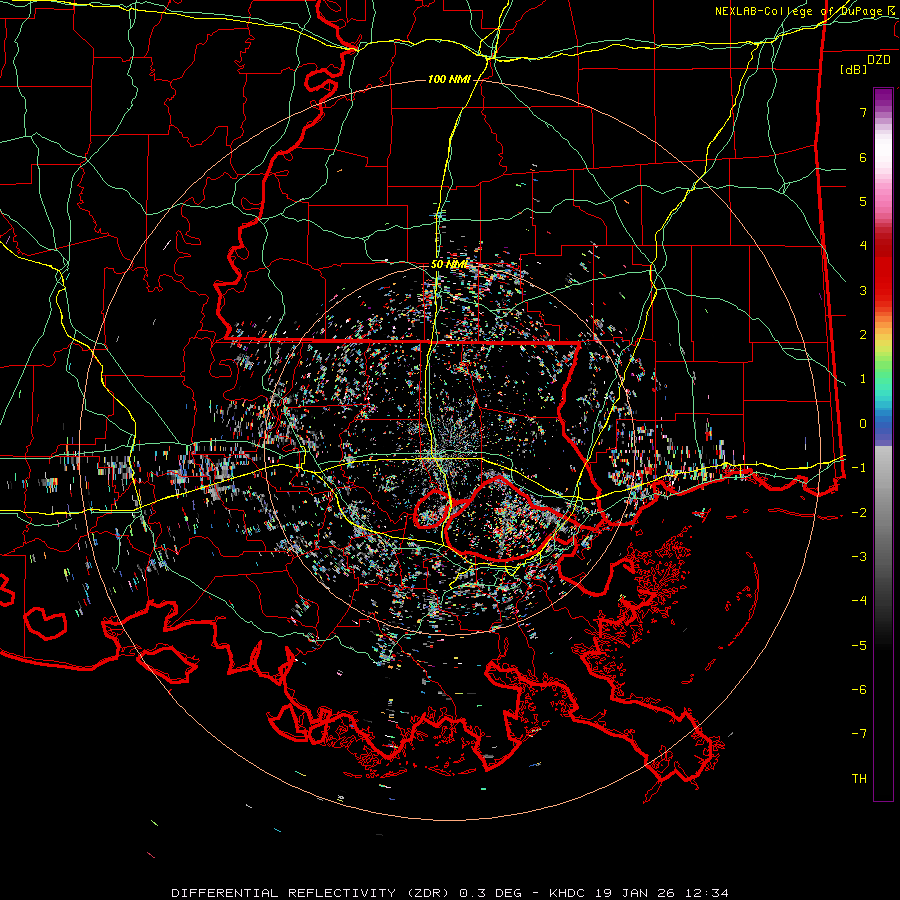The height and width of the screenshot is (900, 900).
Task: Select the "-2" value on the dB scale
Action: click(859, 513)
